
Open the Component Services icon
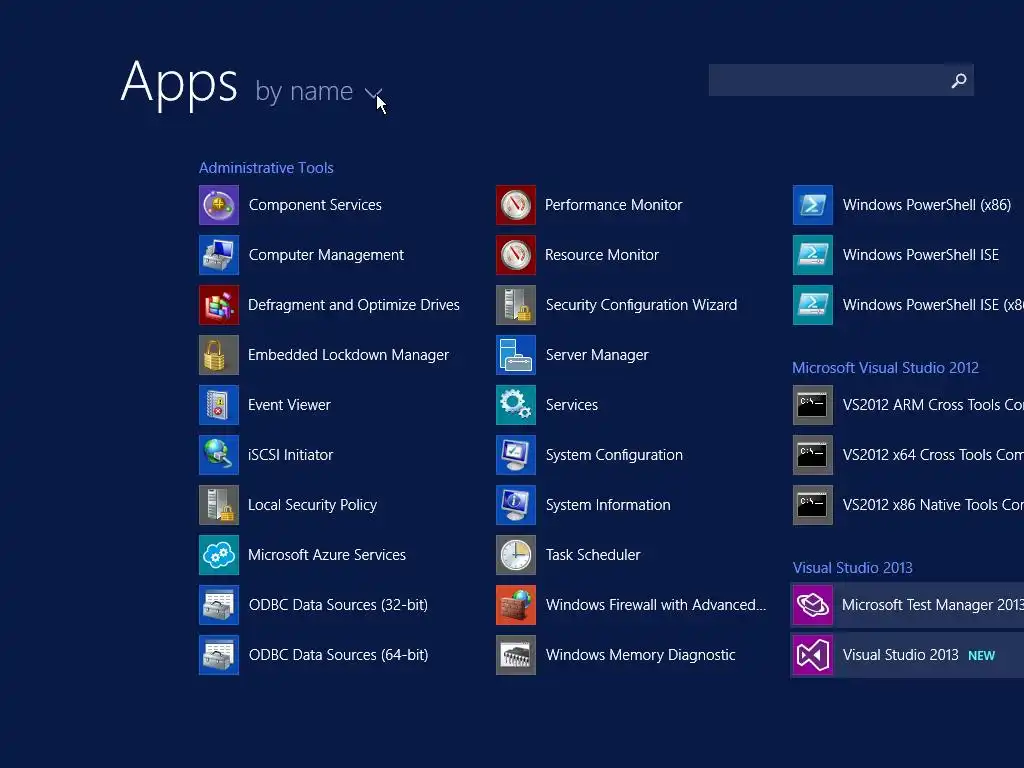[219, 205]
